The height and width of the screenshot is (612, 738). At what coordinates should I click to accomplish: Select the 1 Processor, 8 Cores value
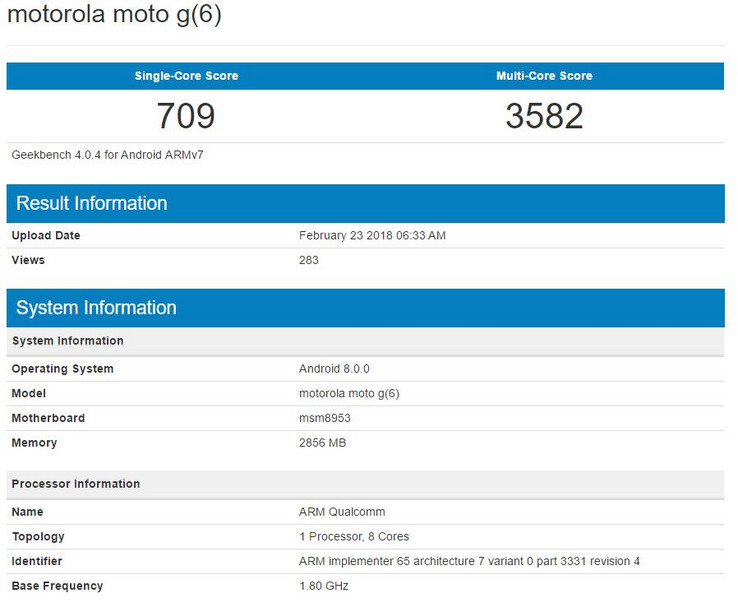pos(354,537)
